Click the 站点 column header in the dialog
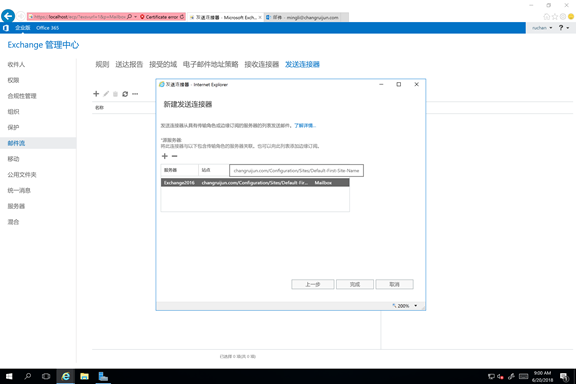 (x=214, y=170)
